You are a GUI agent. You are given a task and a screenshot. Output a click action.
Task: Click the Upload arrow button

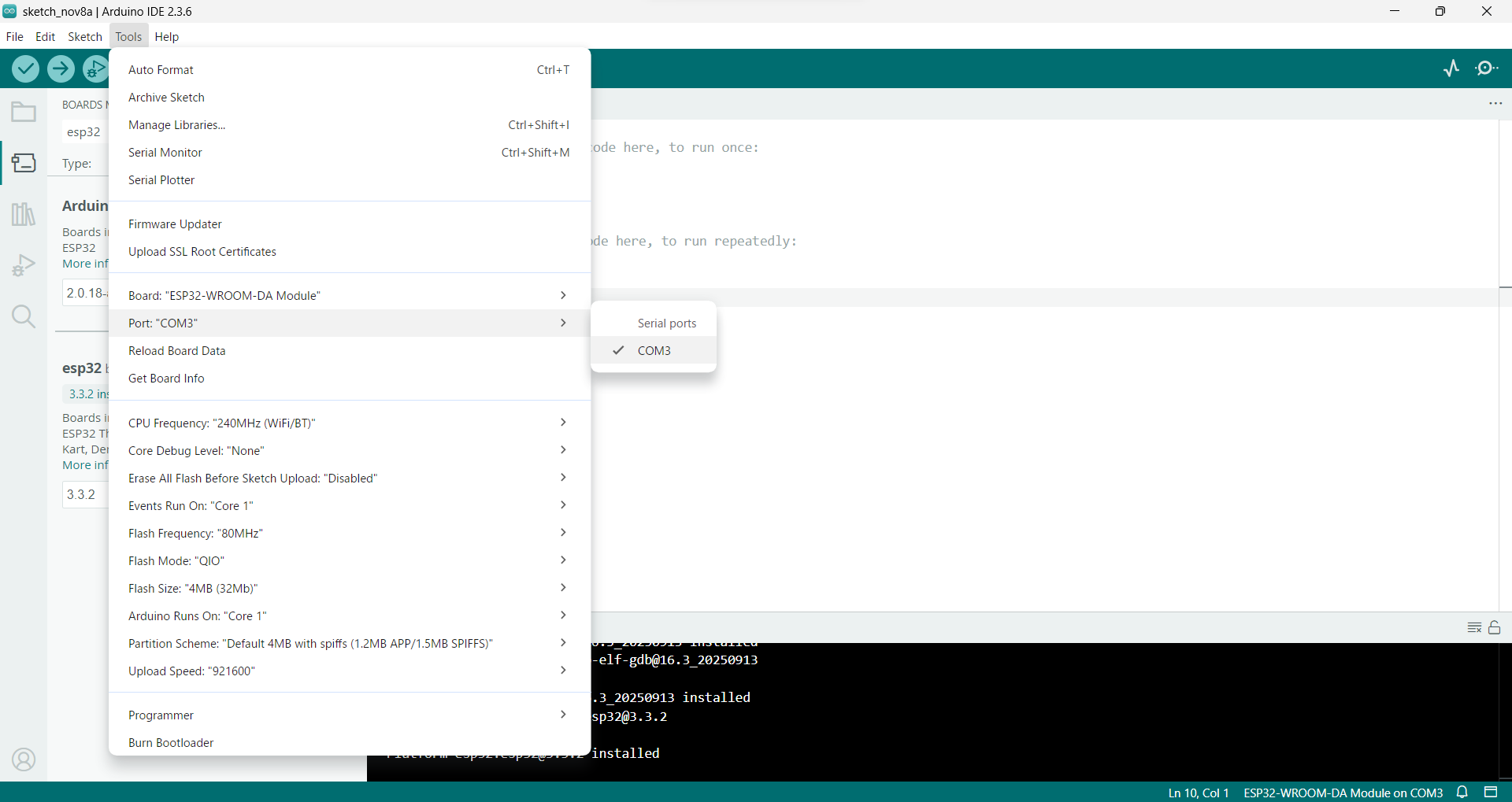click(61, 69)
